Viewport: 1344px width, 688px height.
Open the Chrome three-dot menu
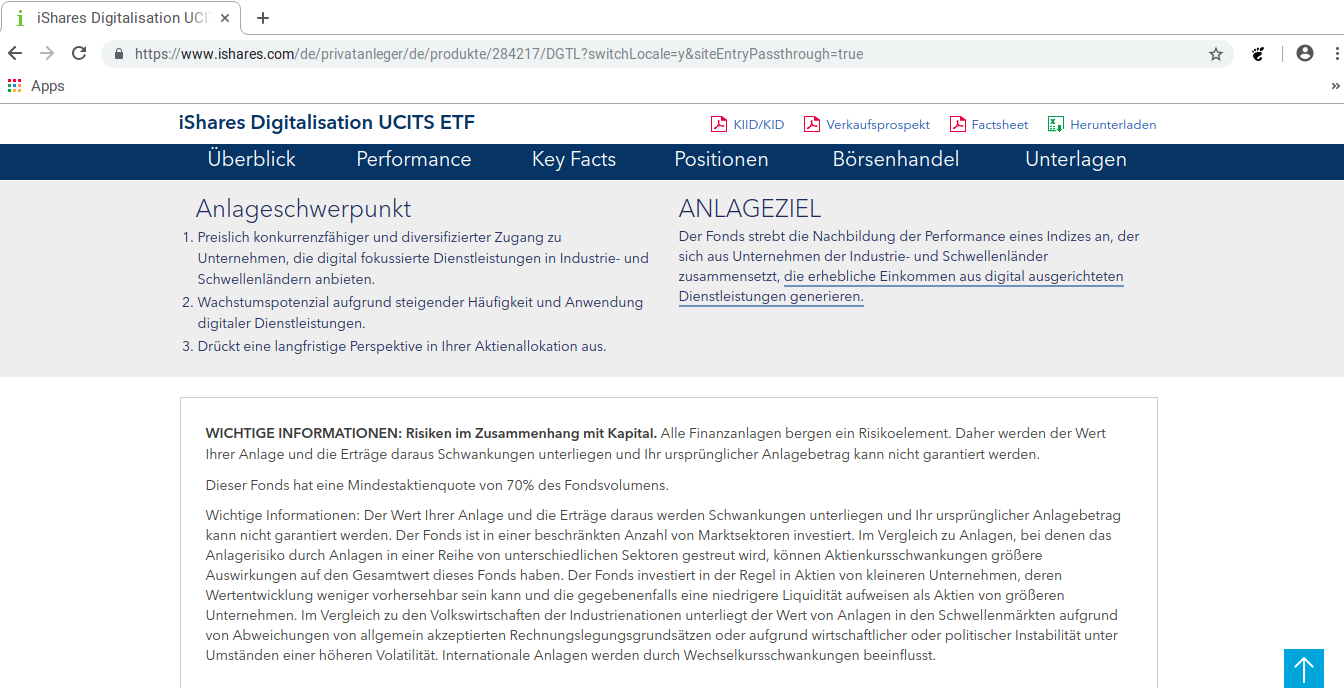pos(1337,54)
